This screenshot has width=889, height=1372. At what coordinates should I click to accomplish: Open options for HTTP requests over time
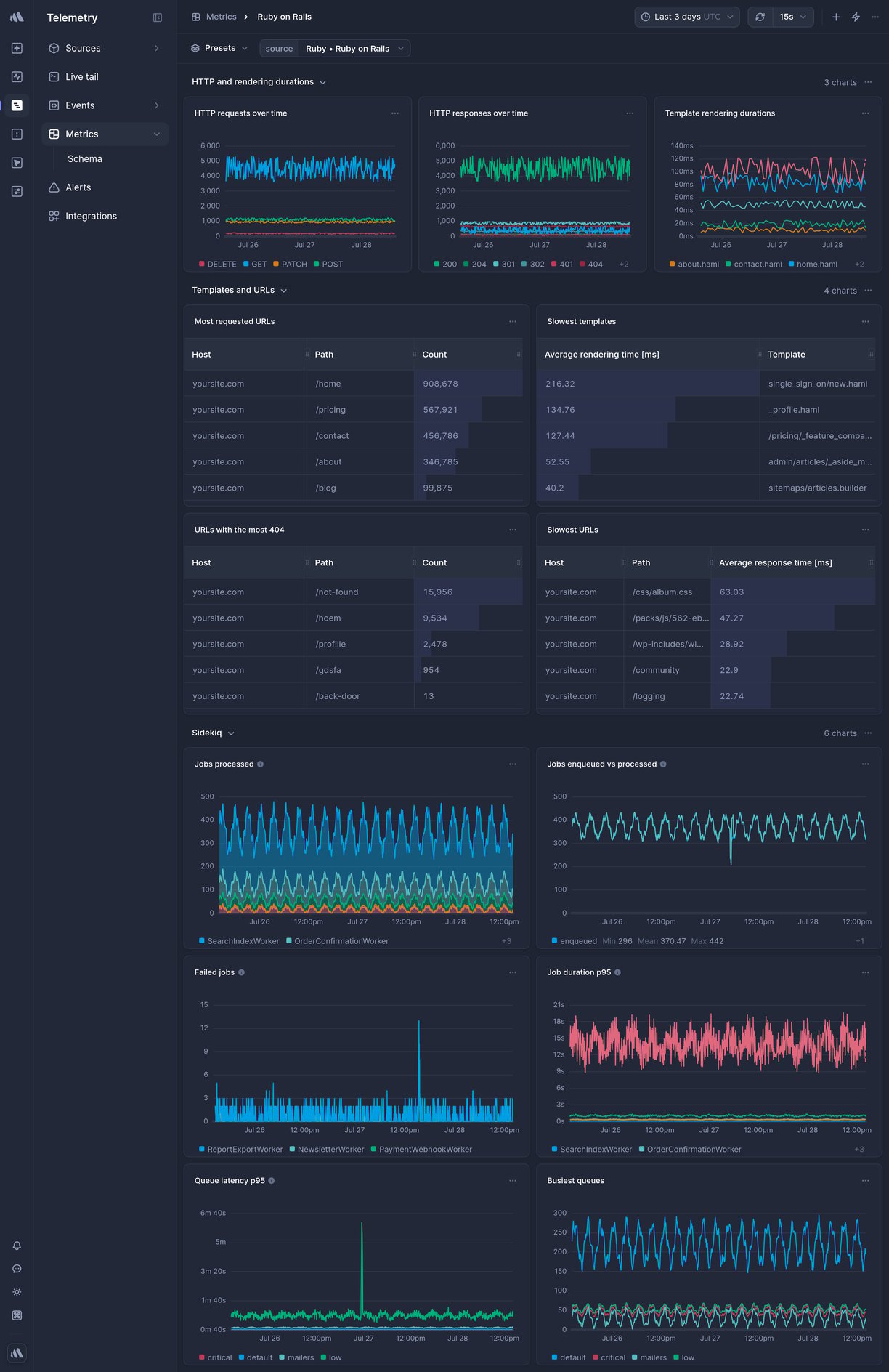(x=395, y=113)
